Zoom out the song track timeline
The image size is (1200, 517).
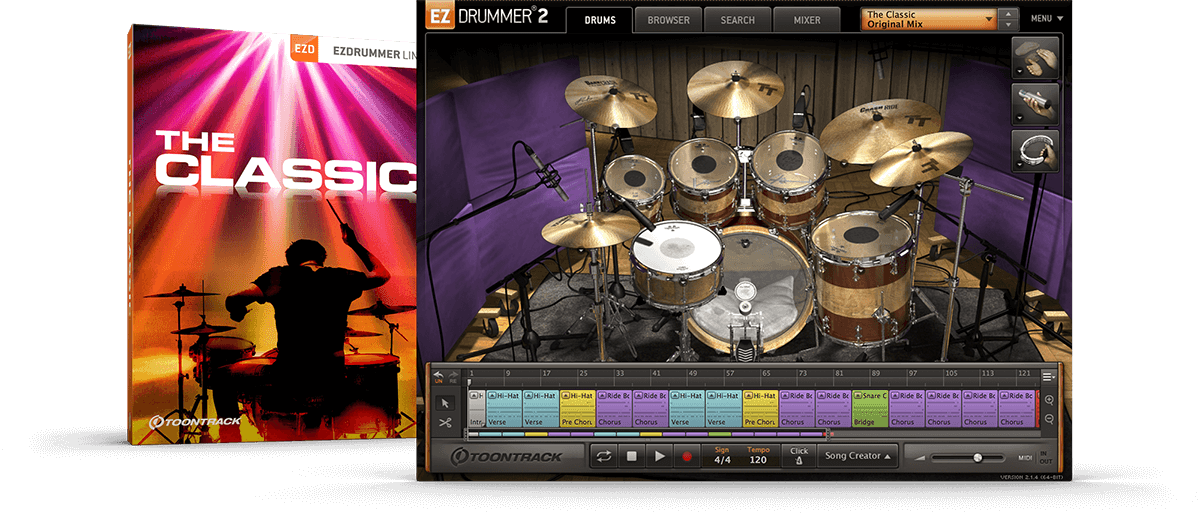pyautogui.click(x=1048, y=418)
